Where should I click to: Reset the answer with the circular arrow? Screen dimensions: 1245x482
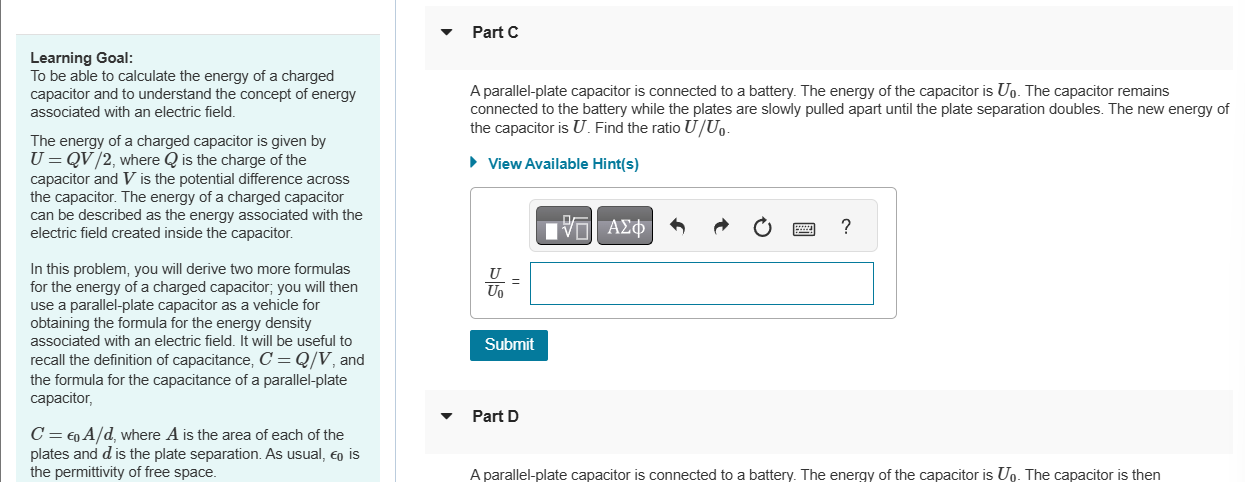762,227
